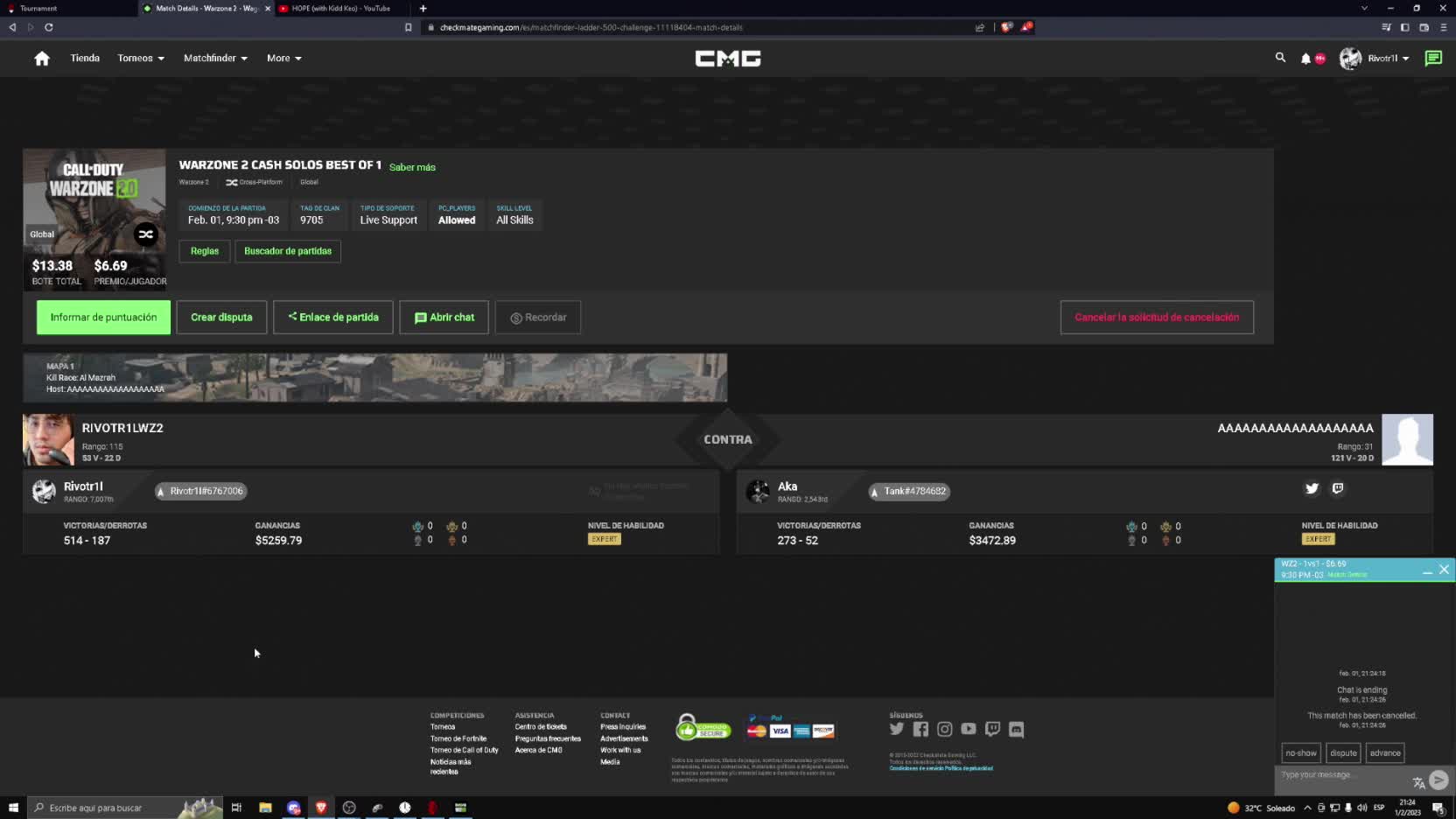1456x819 pixels.
Task: Open the Tienda menu item
Action: tap(85, 59)
